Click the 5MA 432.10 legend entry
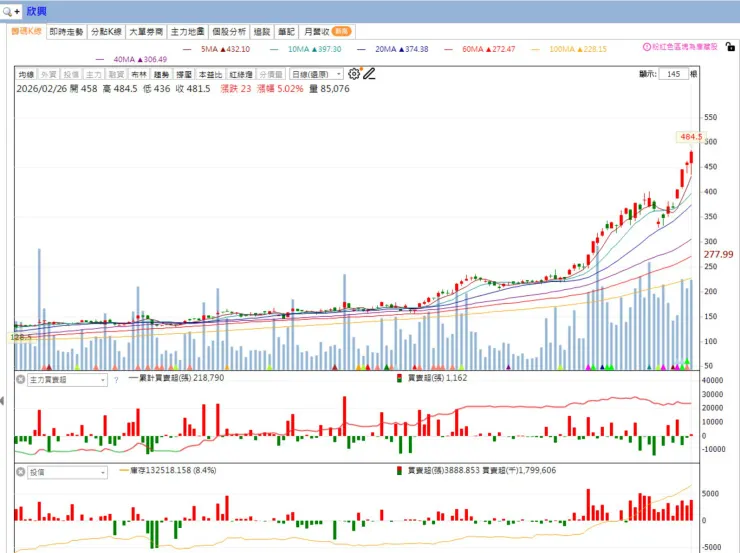The width and height of the screenshot is (740, 553). (x=217, y=49)
